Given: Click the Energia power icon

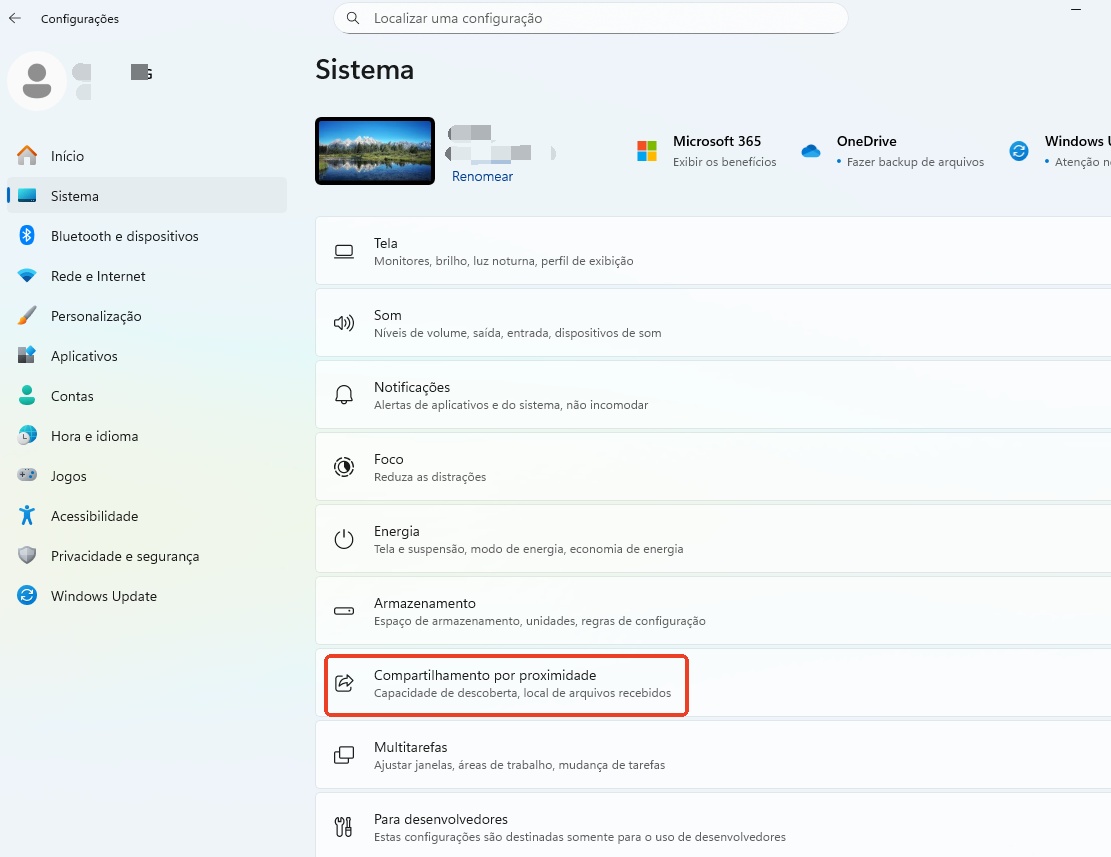Looking at the screenshot, I should pos(344,538).
